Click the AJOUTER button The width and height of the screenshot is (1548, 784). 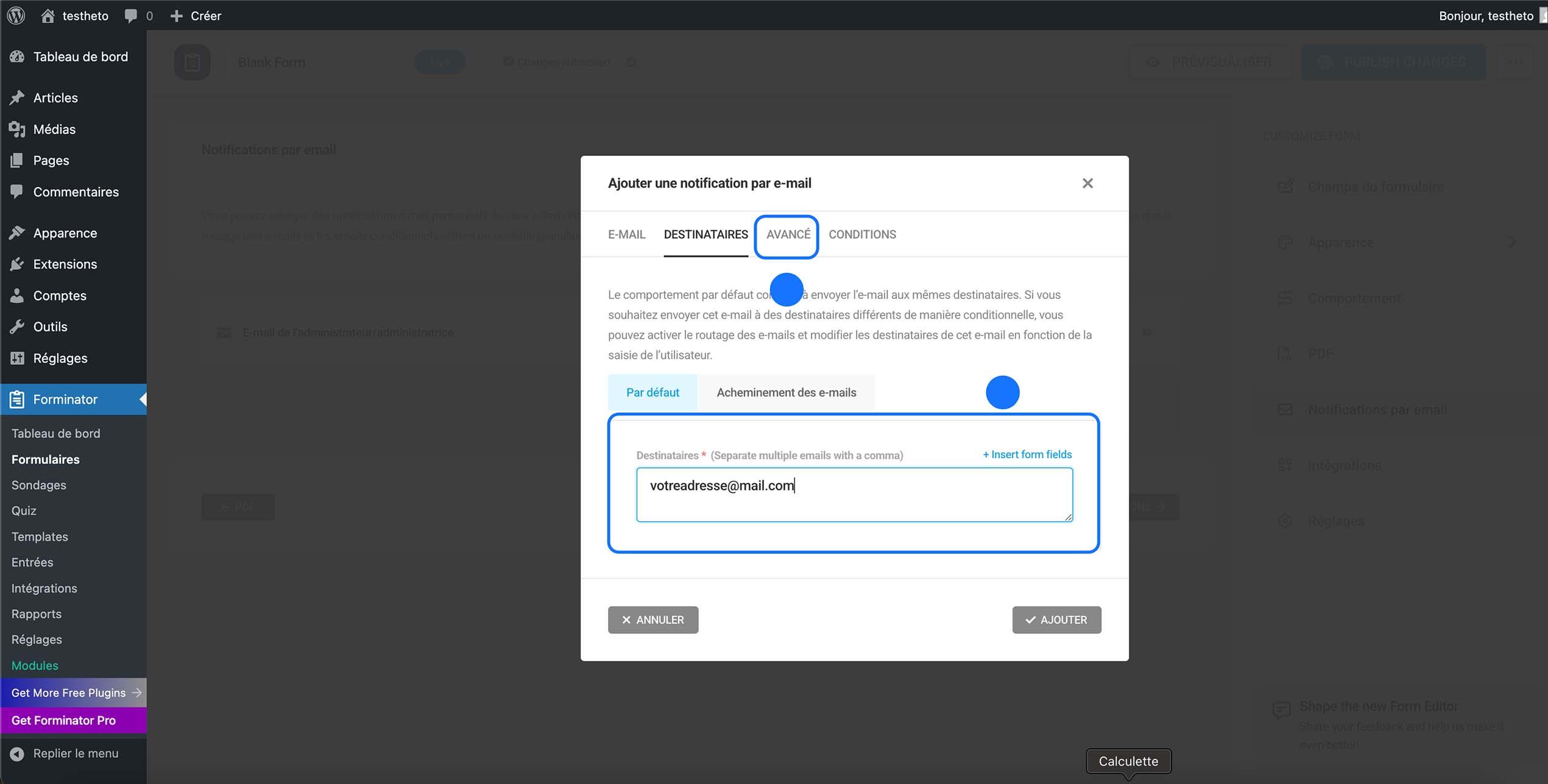click(x=1056, y=620)
